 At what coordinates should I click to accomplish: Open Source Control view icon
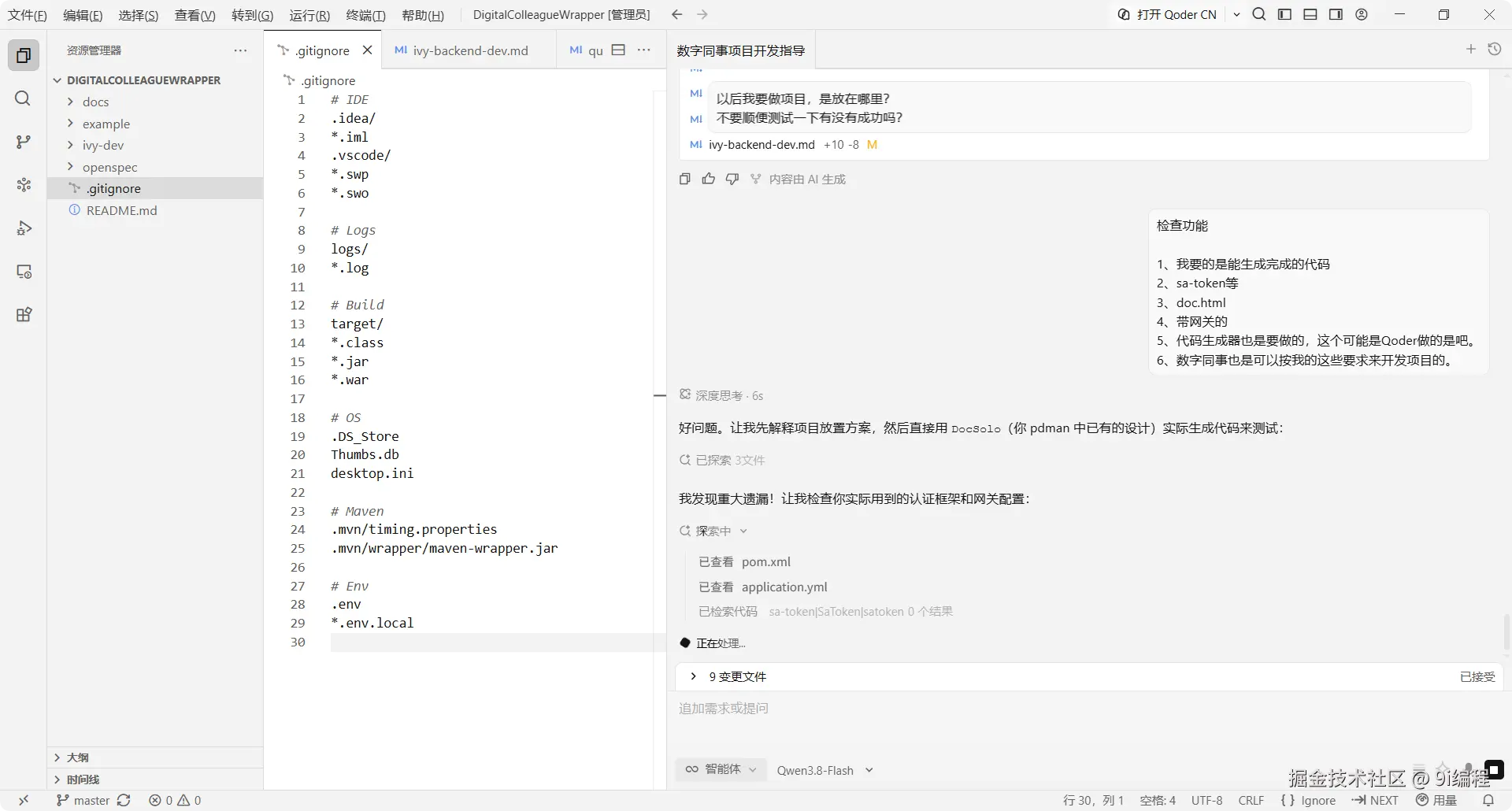click(x=23, y=142)
